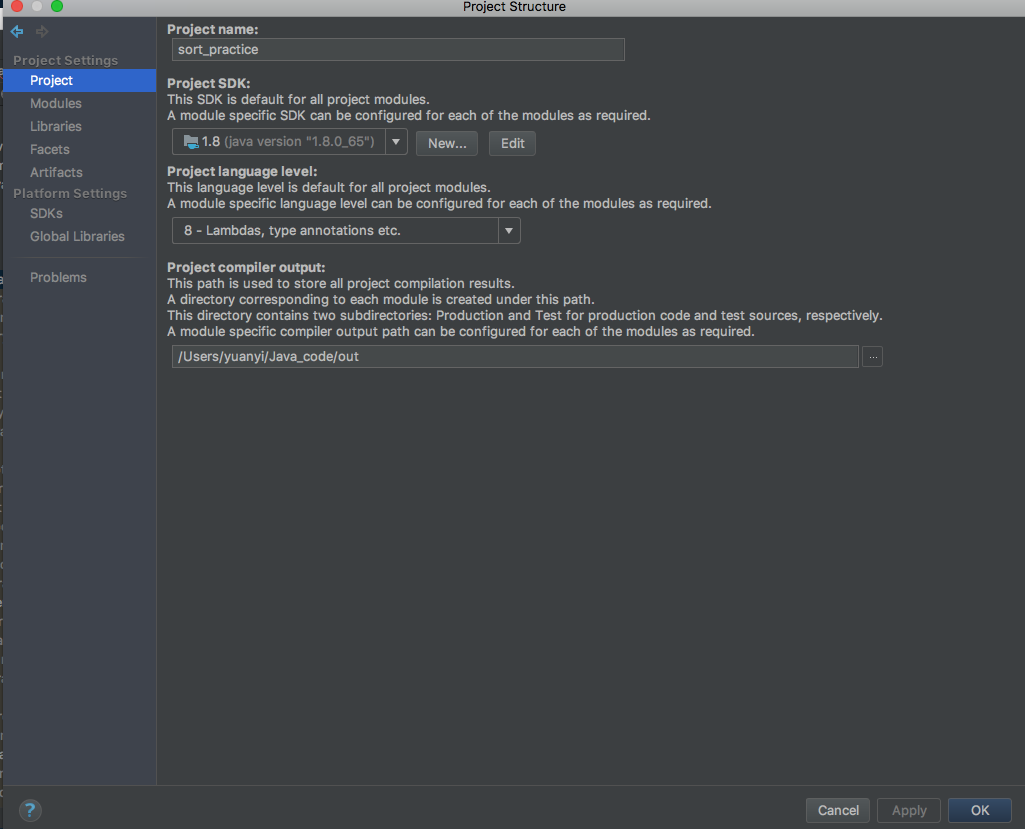Expand the SDK selector showing 1.8
Image resolution: width=1025 pixels, height=829 pixels.
[396, 142]
